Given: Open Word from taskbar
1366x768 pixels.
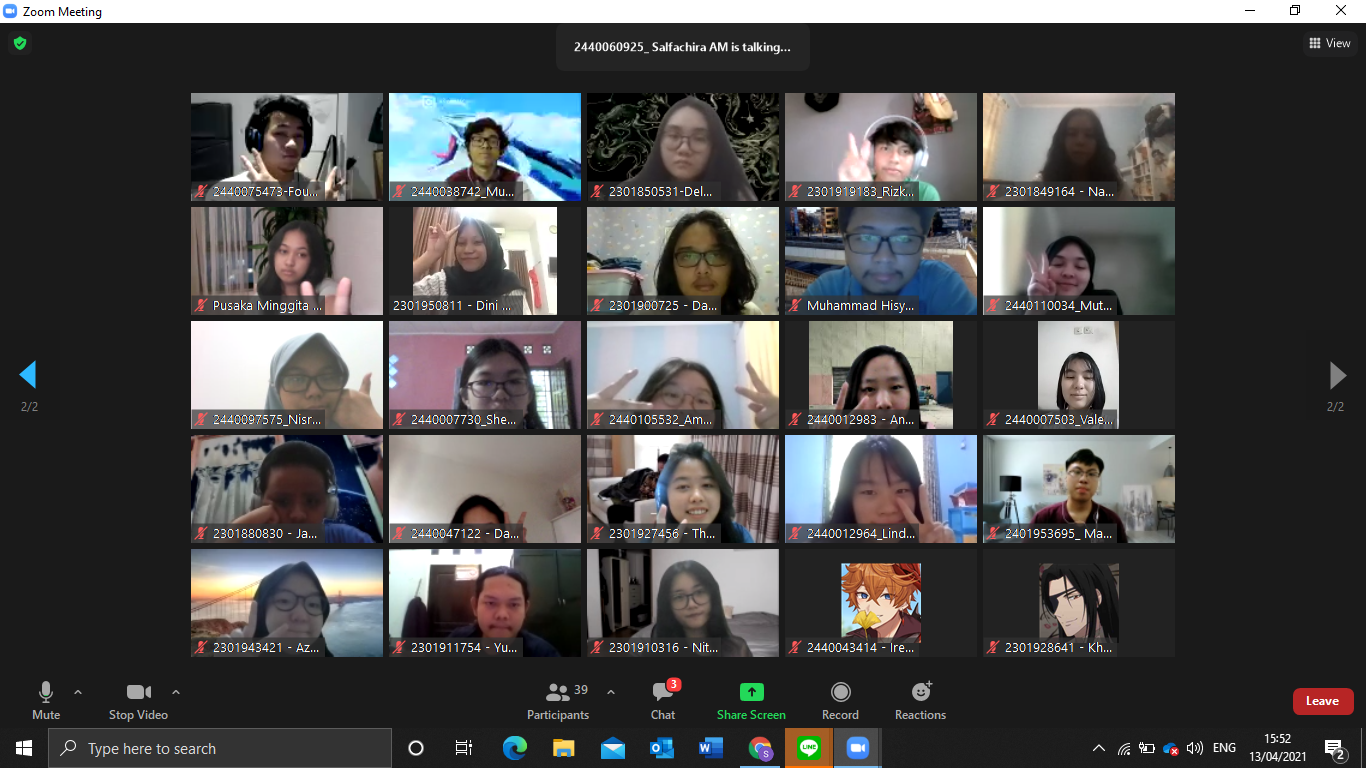Looking at the screenshot, I should [x=710, y=748].
